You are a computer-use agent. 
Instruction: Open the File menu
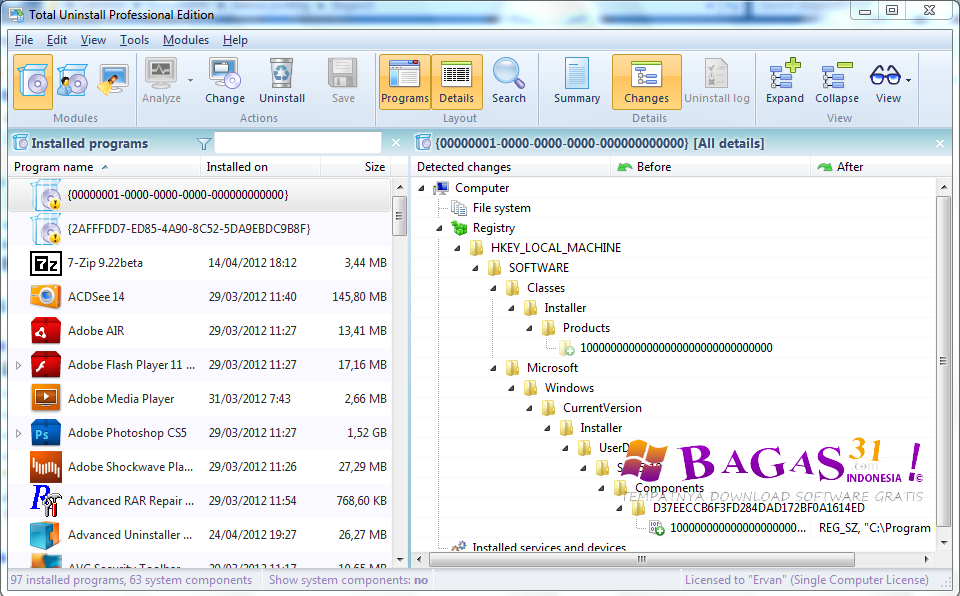[24, 40]
